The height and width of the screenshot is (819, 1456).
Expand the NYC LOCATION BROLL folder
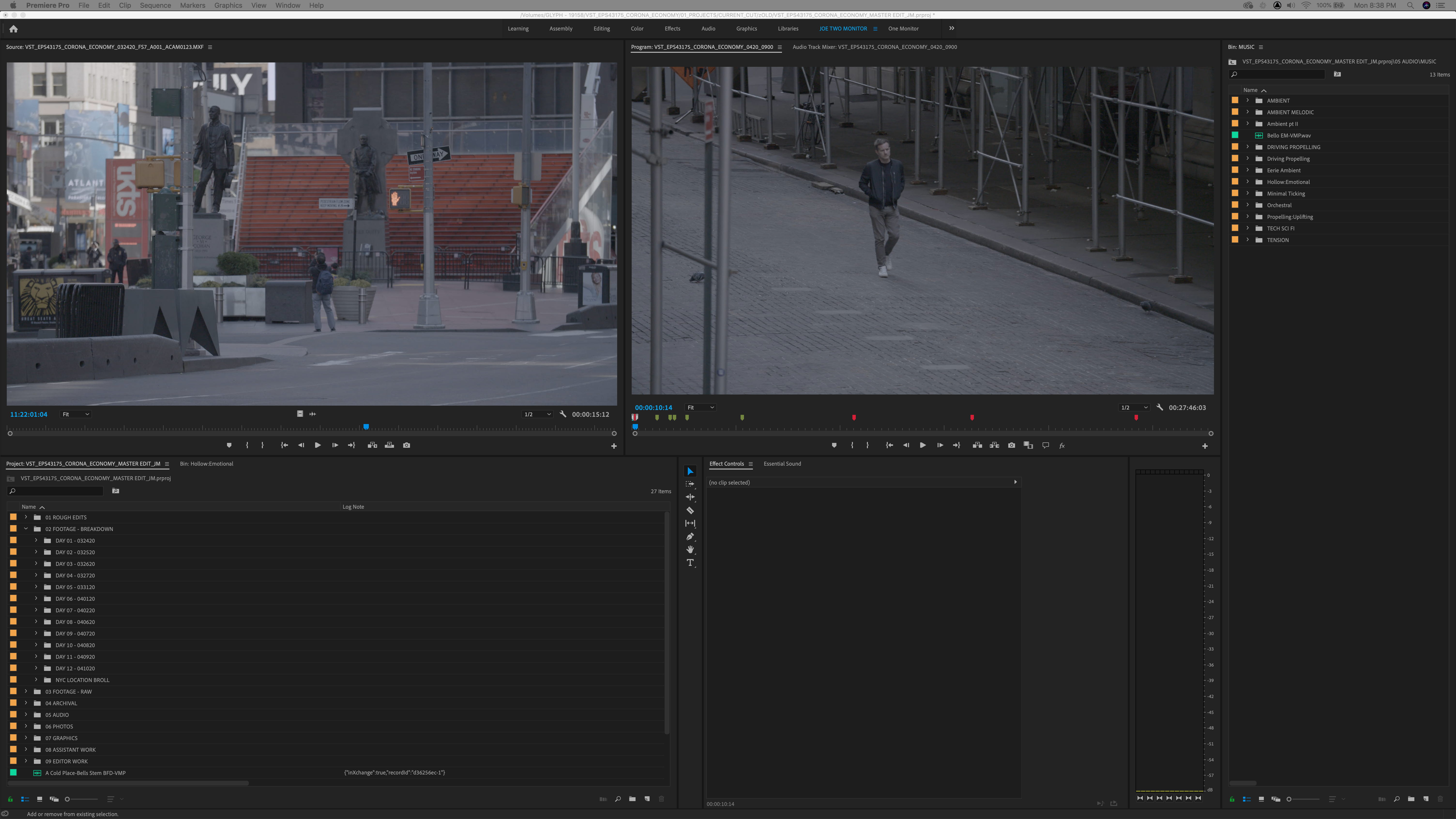click(36, 680)
